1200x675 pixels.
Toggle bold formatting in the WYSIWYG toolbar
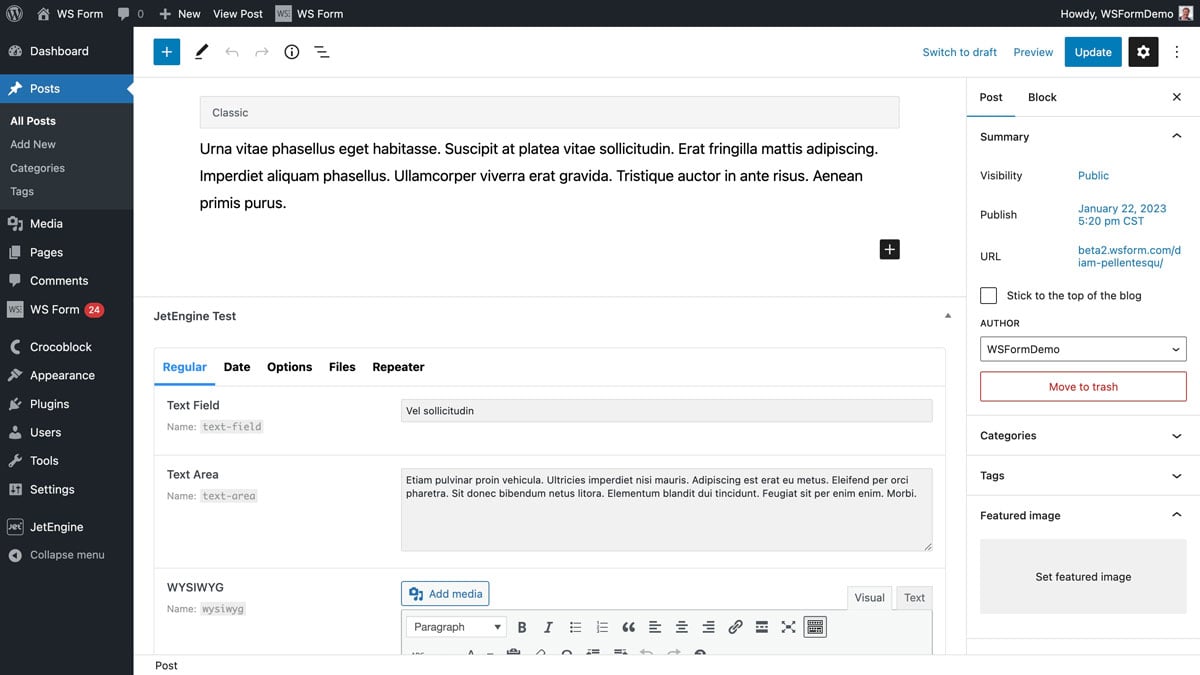(x=521, y=626)
